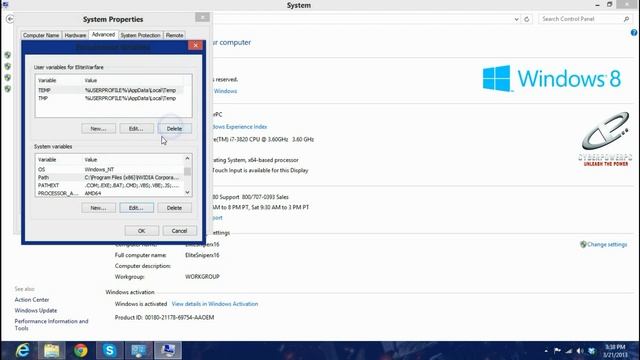Open View details in Windows Activation link
This screenshot has width=640, height=360.
click(x=215, y=304)
